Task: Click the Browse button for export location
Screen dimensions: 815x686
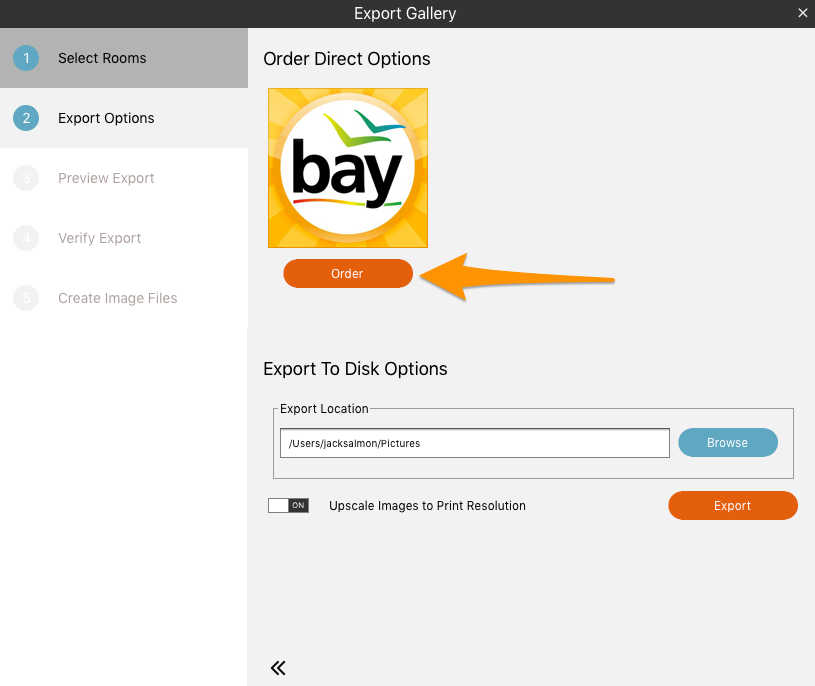Action: (x=728, y=443)
